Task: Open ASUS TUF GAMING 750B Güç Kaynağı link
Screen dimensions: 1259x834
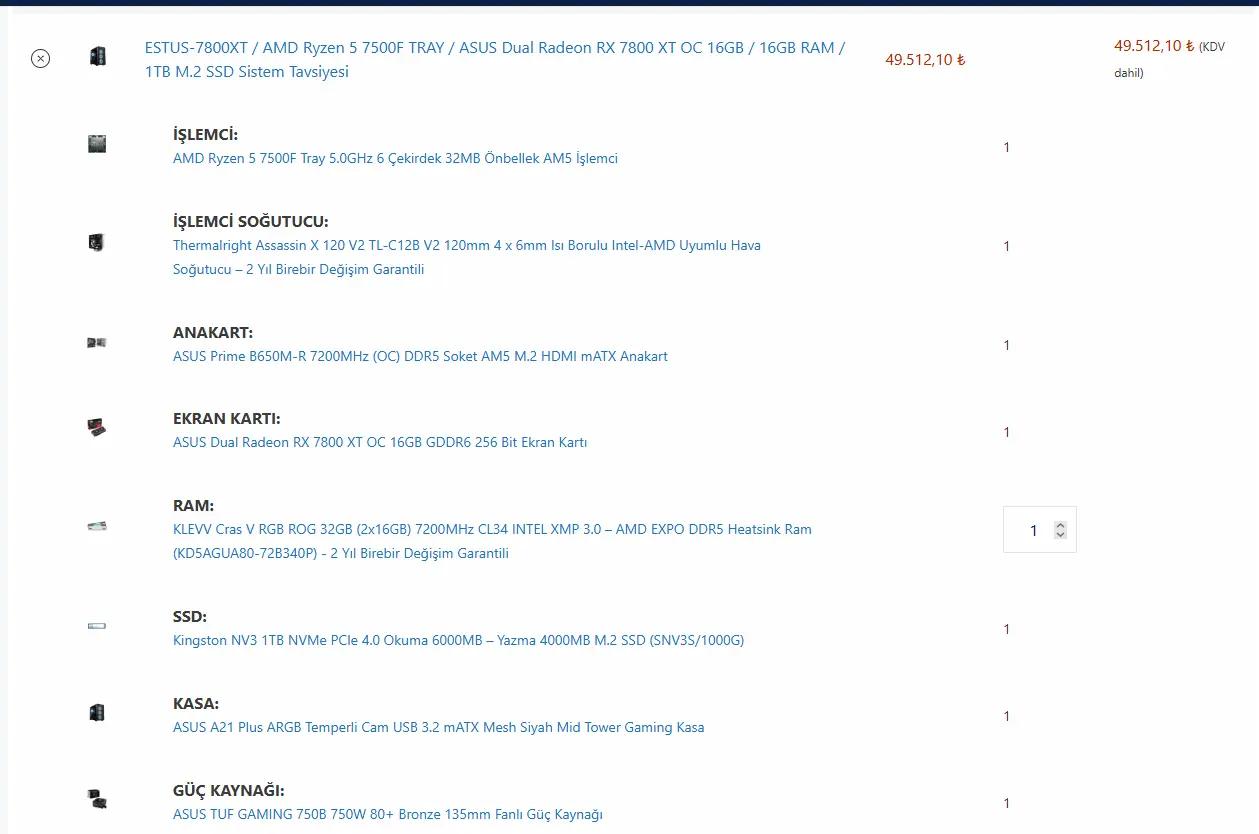Action: click(388, 814)
